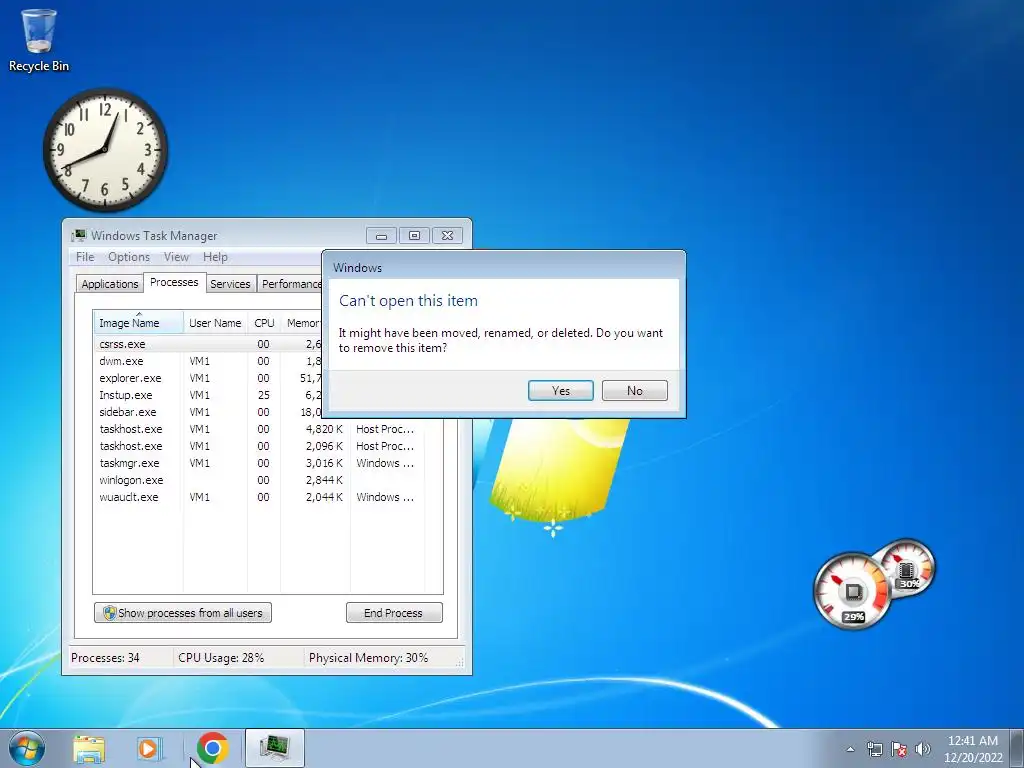Click the Show desktop strip

[x=1018, y=748]
